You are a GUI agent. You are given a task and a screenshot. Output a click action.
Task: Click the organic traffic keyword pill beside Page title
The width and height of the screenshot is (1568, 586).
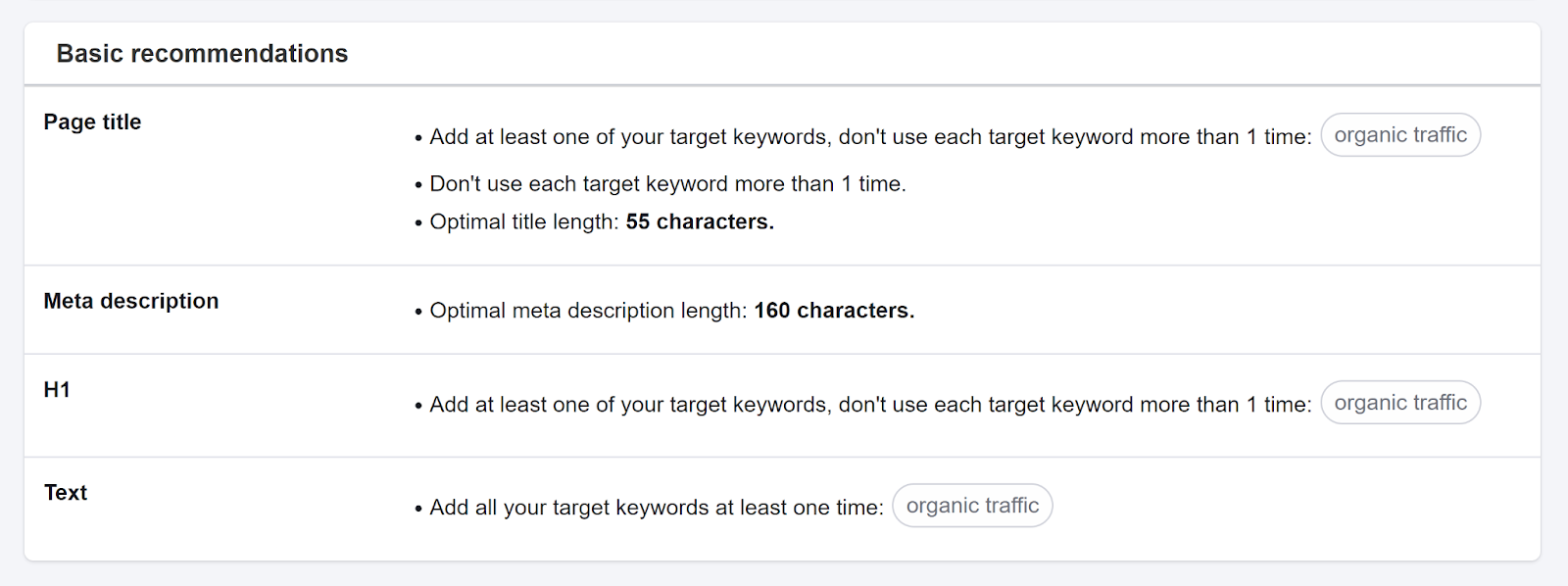(1400, 135)
